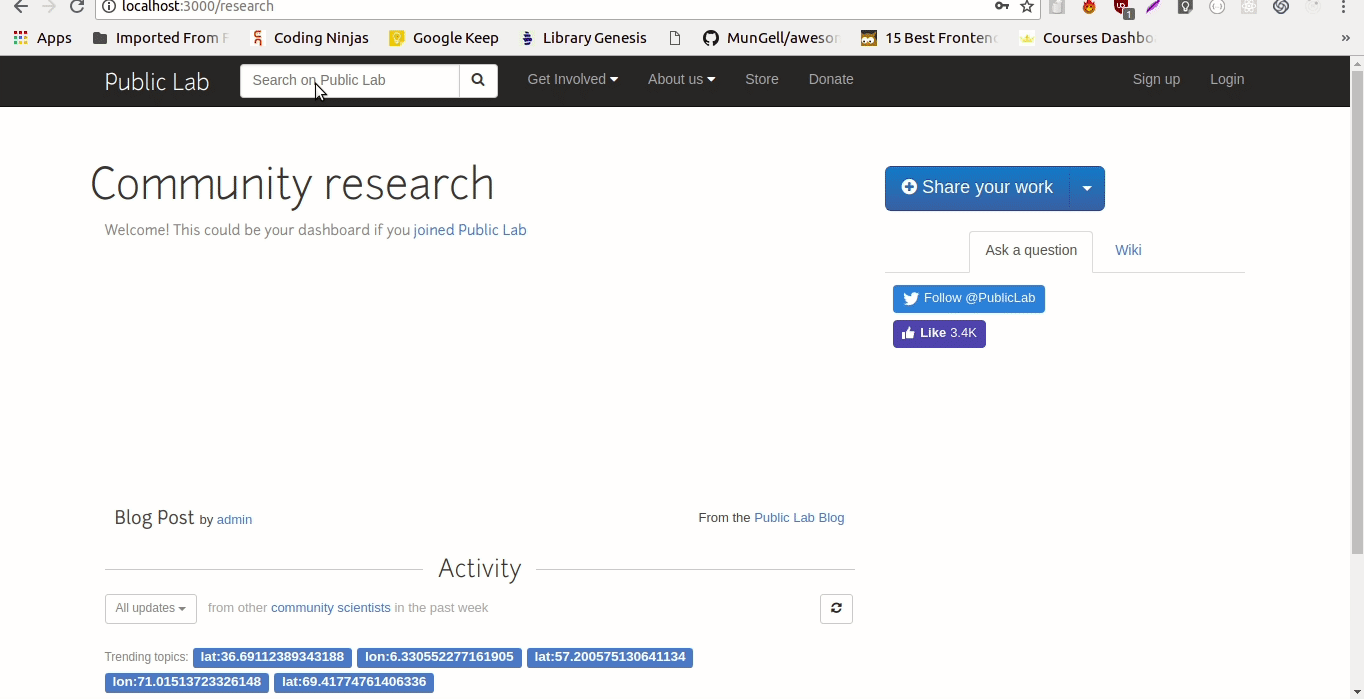This screenshot has width=1364, height=699.
Task: Open the Courses Dashboard bookmark
Action: [1087, 38]
